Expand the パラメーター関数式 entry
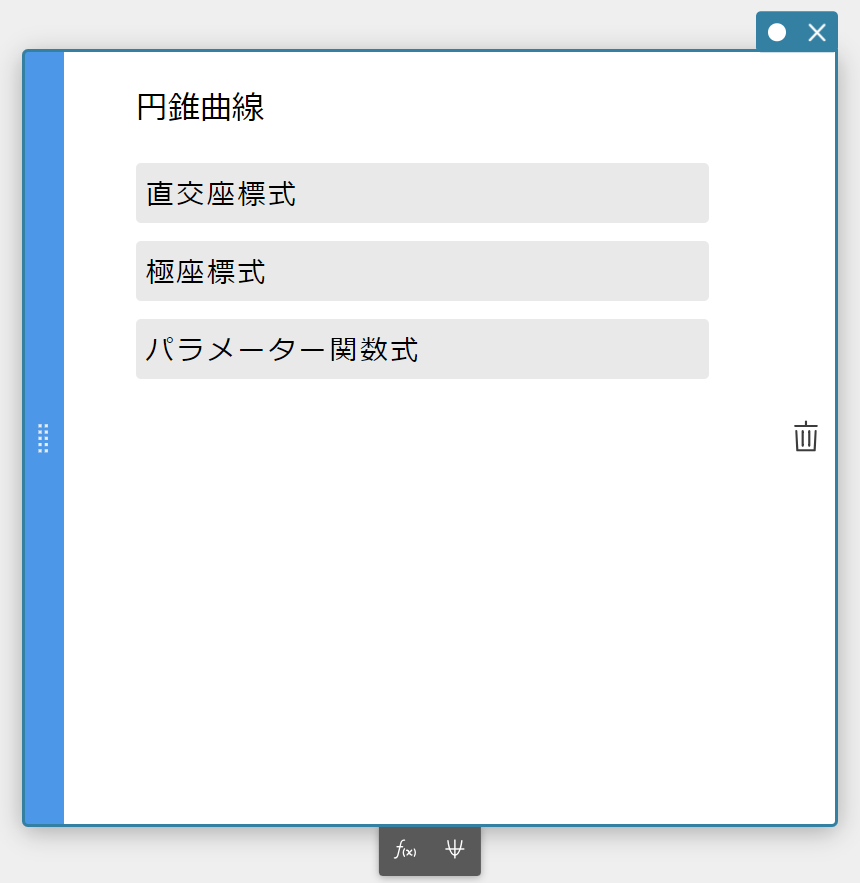860x883 pixels. [422, 349]
